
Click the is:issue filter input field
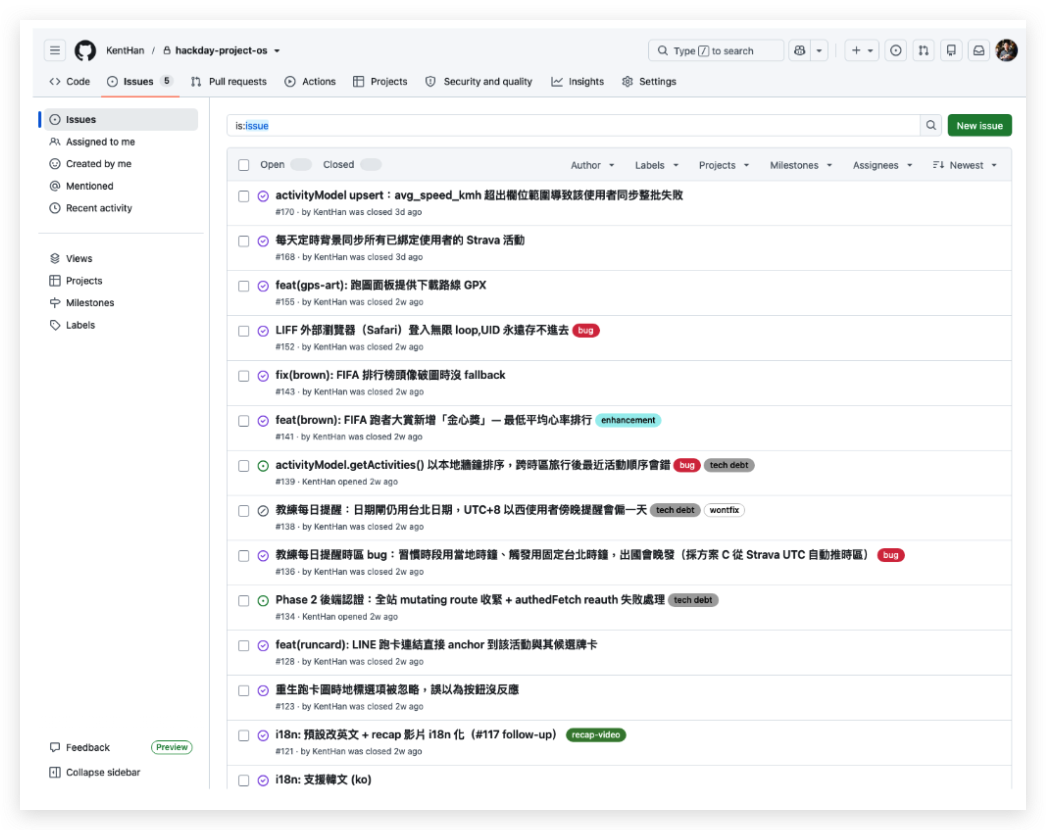[x=574, y=125]
